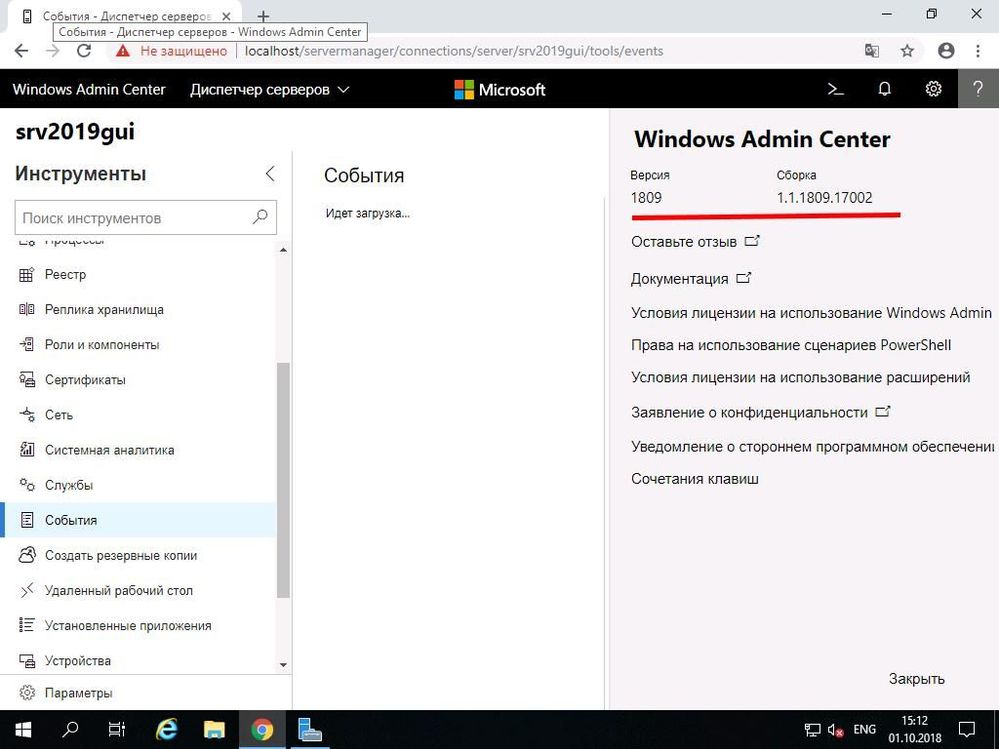Click the Network (Сеть) icon
Viewport: 999px width, 749px height.
(27, 415)
